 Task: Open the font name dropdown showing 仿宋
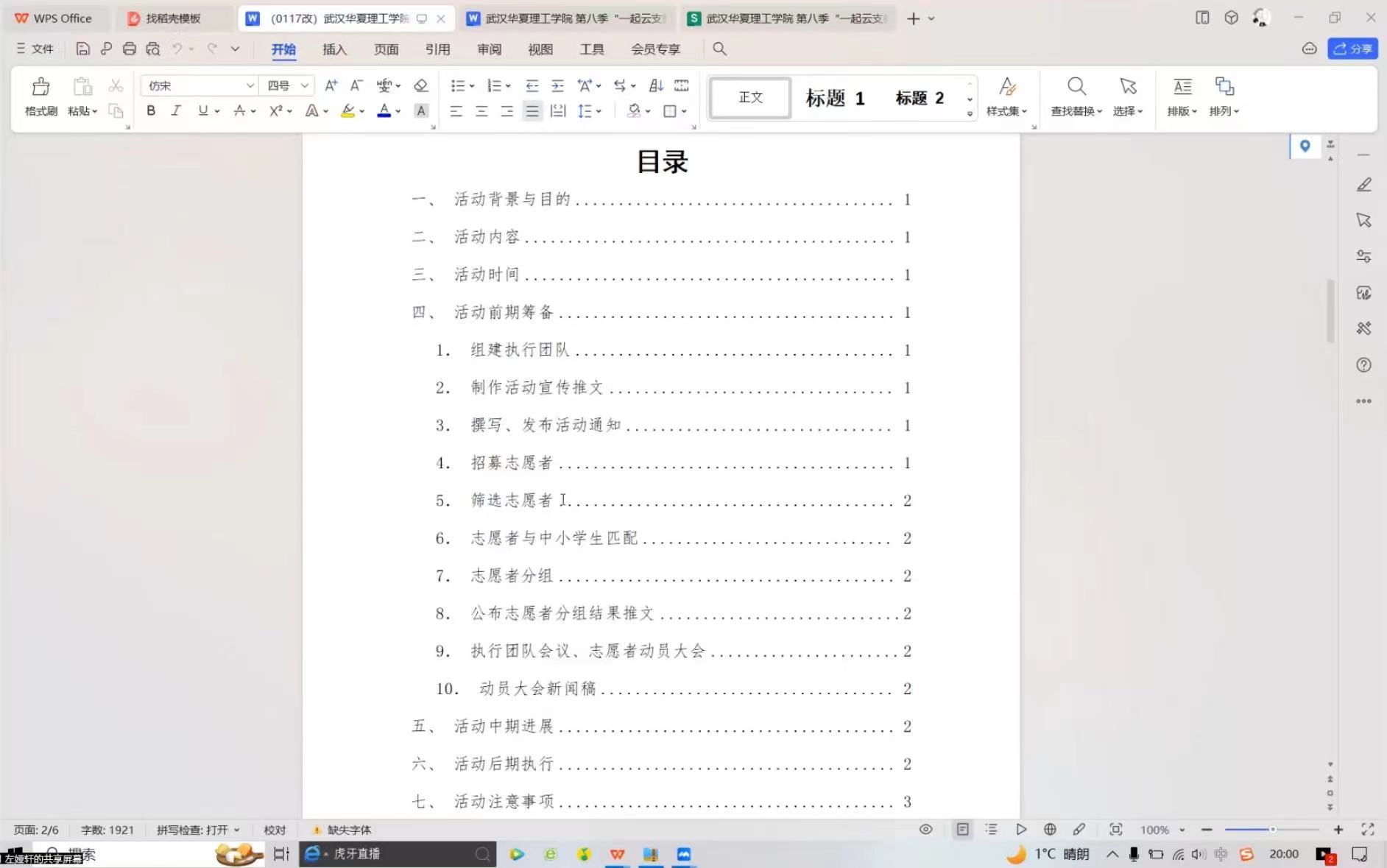(x=250, y=86)
